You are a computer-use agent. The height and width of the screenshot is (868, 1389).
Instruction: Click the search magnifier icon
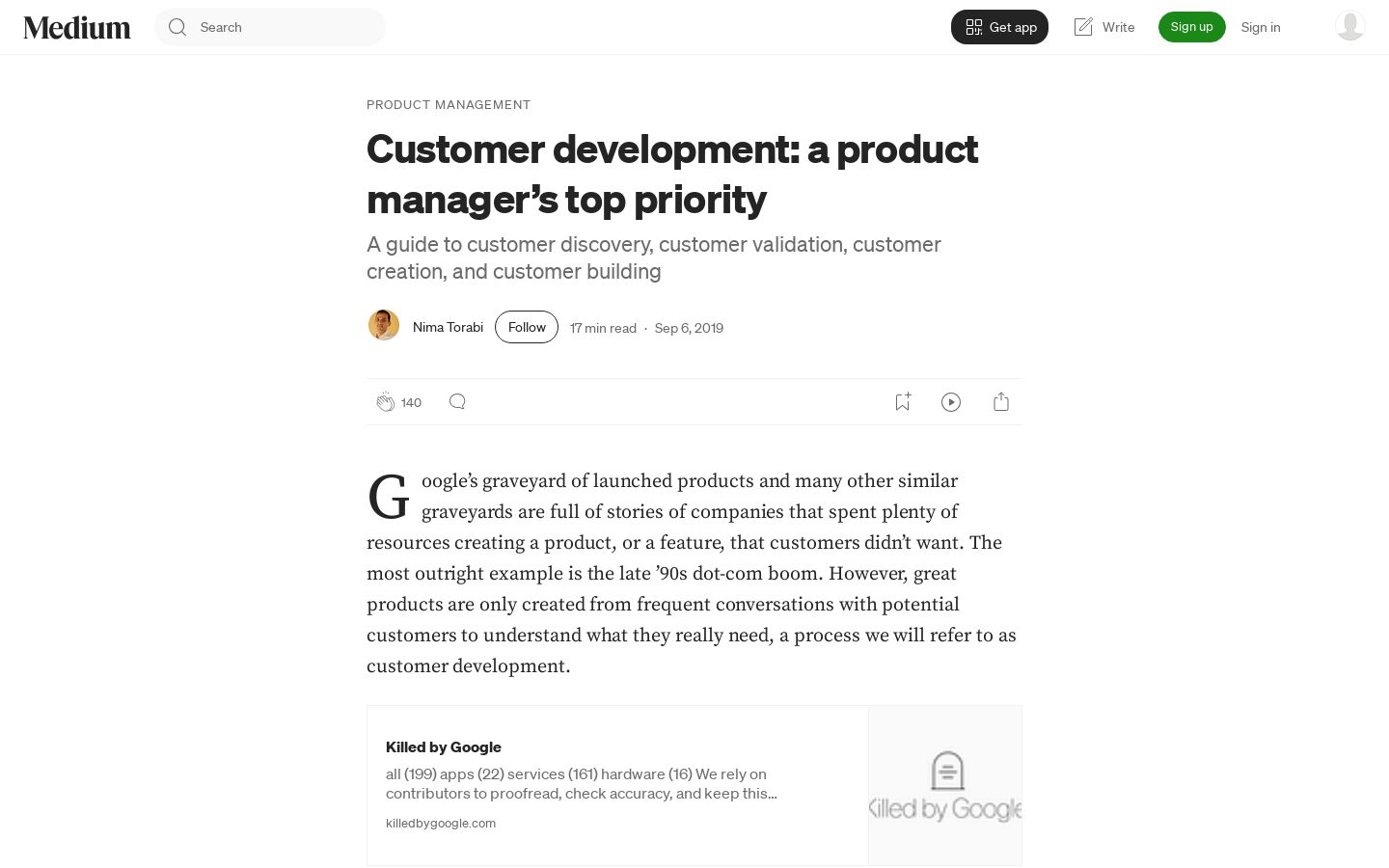pyautogui.click(x=177, y=27)
